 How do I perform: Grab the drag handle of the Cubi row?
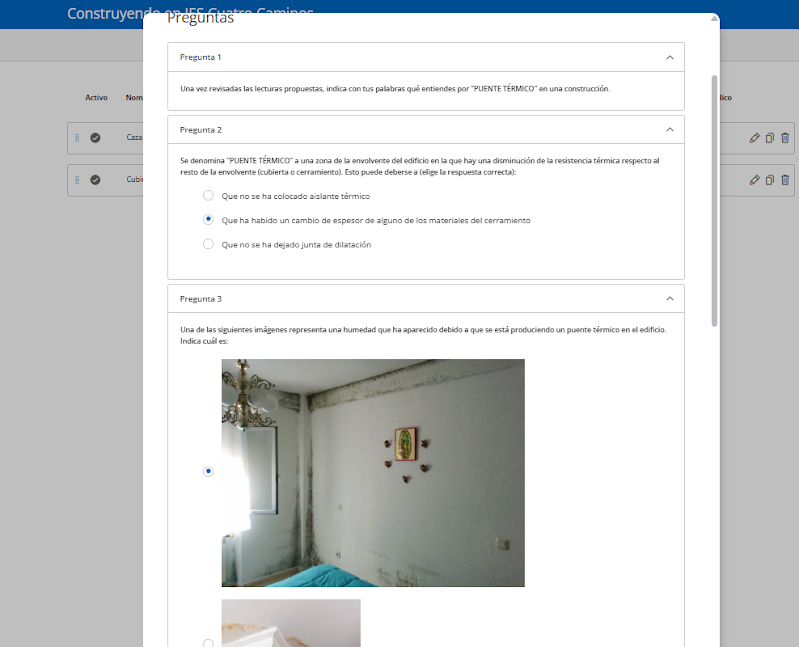pyautogui.click(x=77, y=180)
